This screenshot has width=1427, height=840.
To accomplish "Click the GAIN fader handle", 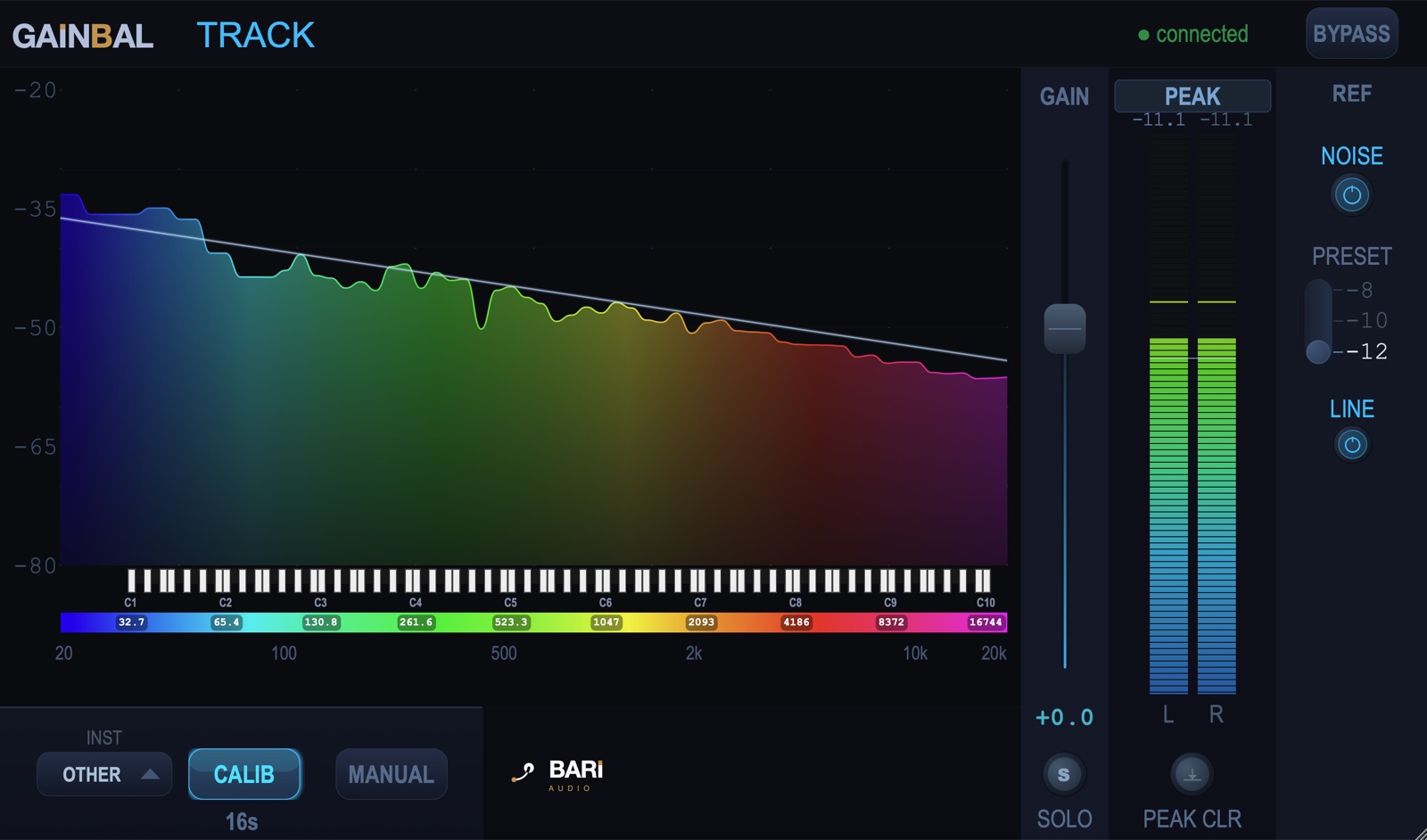I will click(1064, 328).
